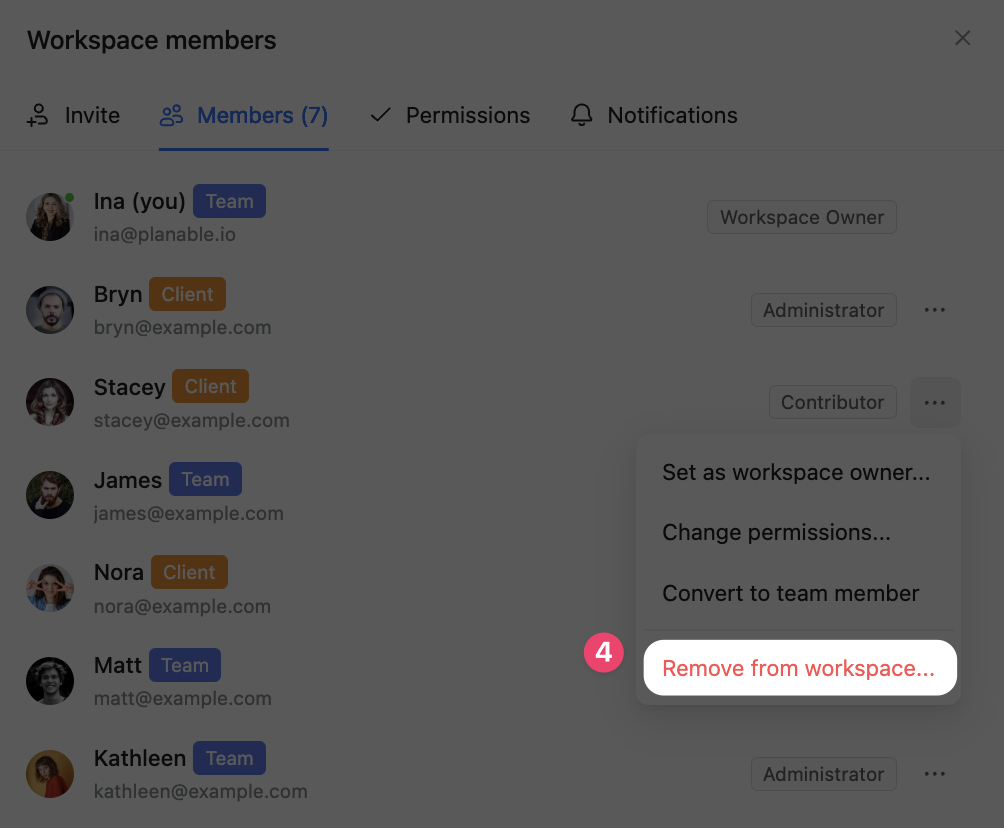The width and height of the screenshot is (1004, 828).
Task: Select Change permissions menu entry
Action: click(776, 532)
